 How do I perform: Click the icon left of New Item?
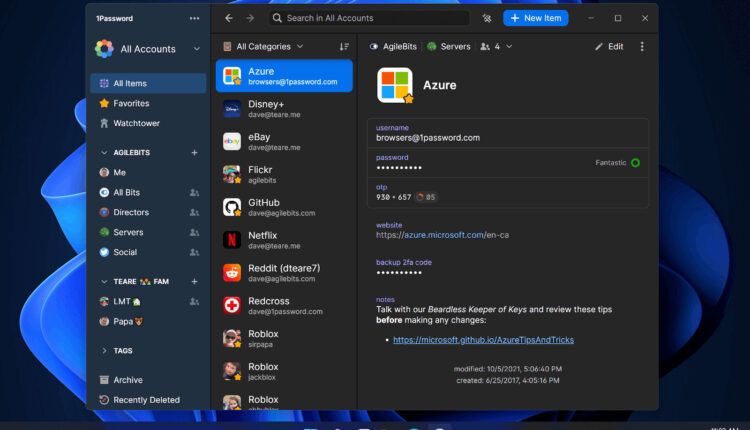tap(486, 18)
